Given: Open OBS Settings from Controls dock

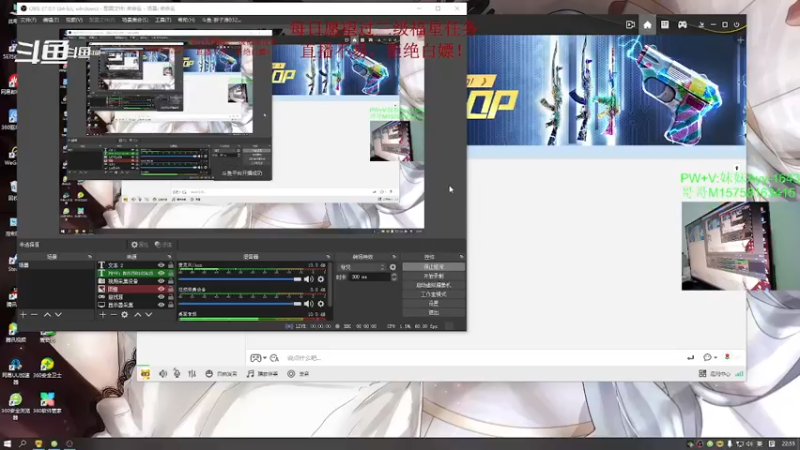Looking at the screenshot, I should point(433,303).
